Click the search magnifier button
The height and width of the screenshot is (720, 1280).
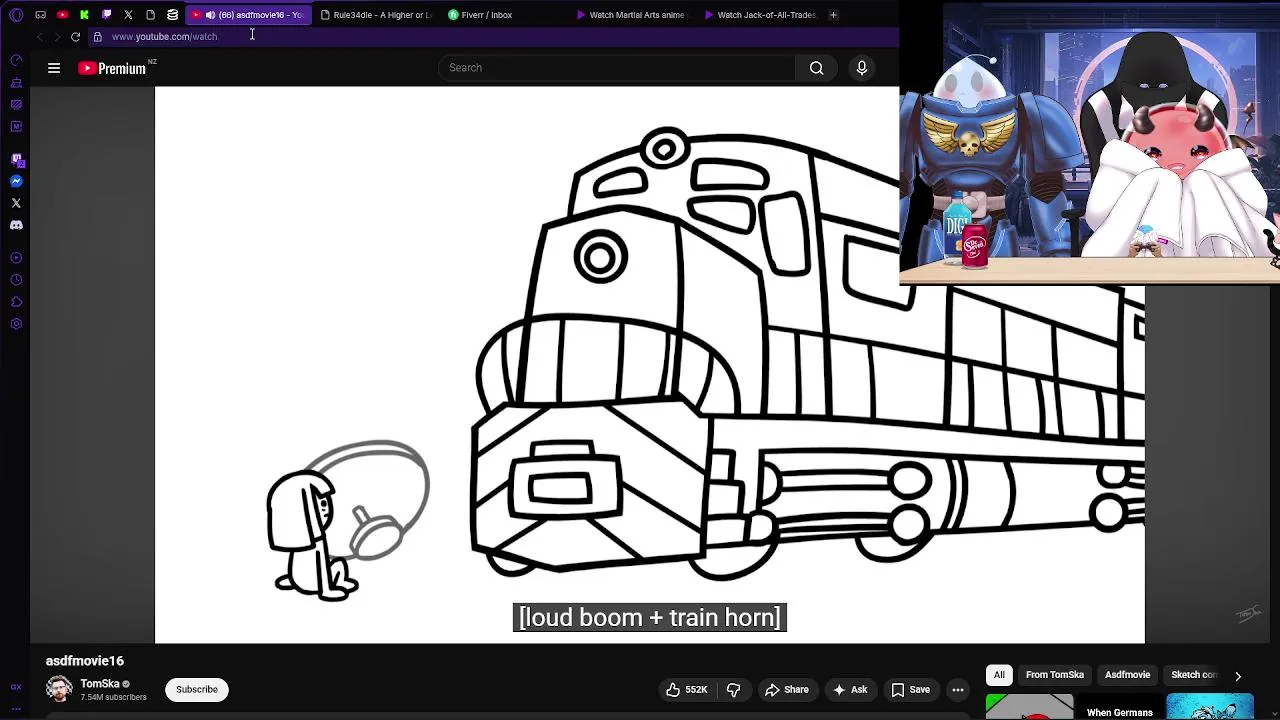point(817,68)
